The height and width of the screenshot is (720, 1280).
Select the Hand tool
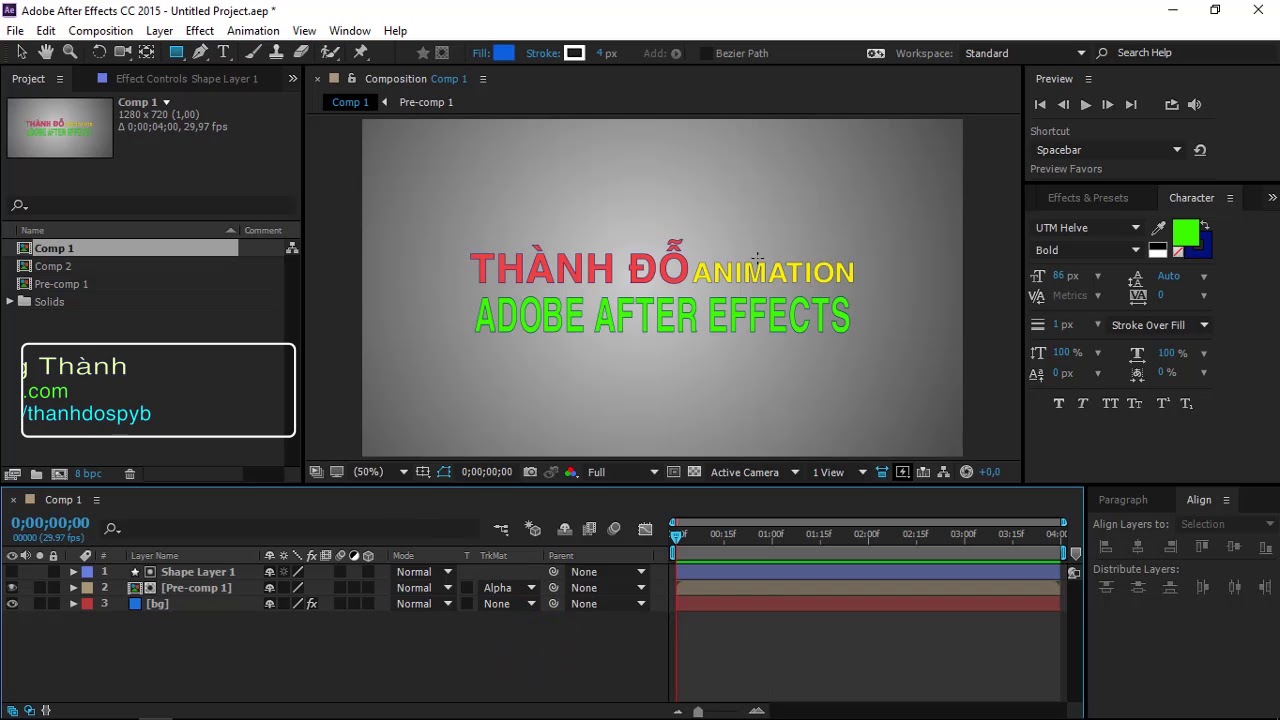point(46,52)
